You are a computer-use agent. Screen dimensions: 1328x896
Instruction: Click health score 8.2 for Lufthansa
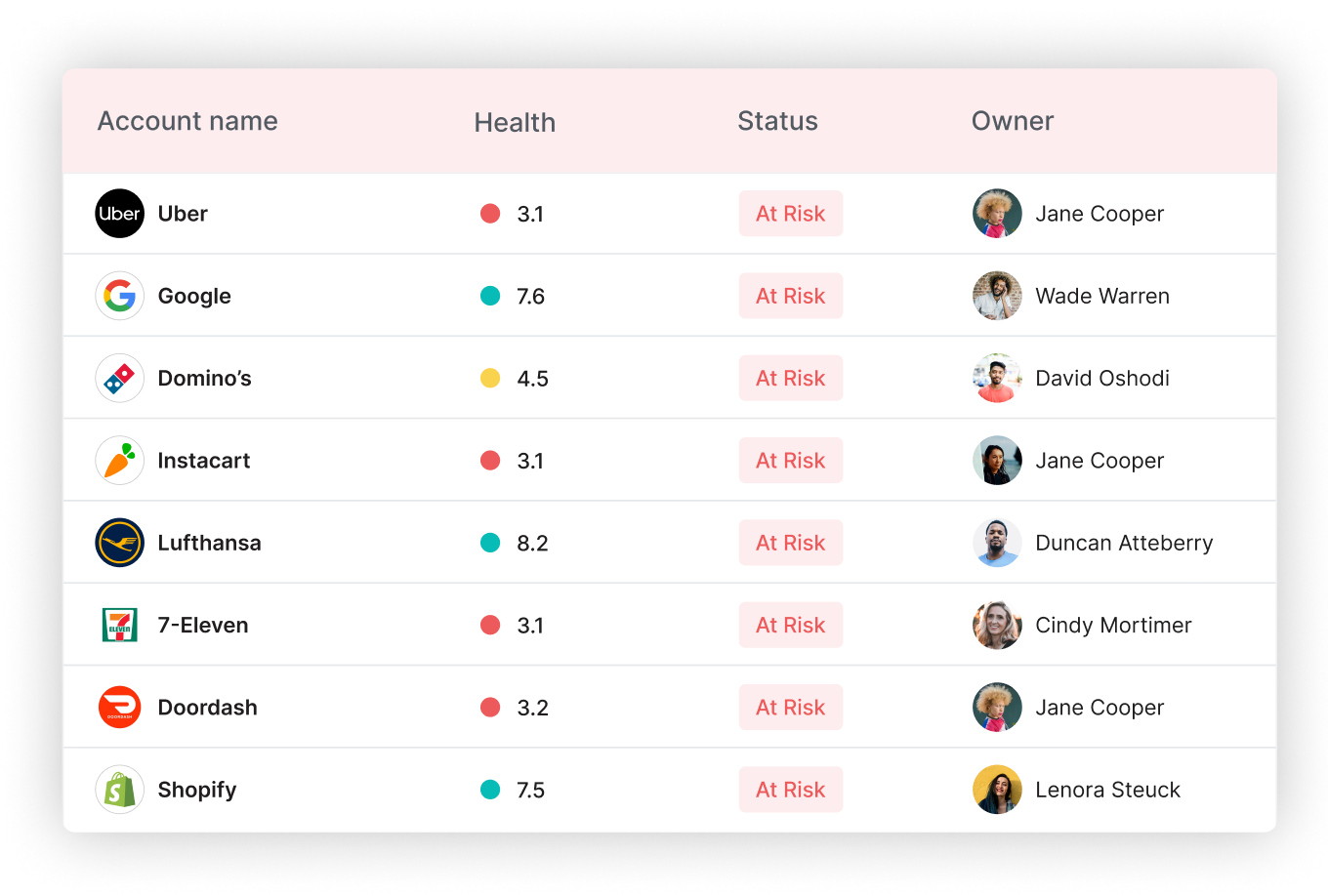[532, 543]
